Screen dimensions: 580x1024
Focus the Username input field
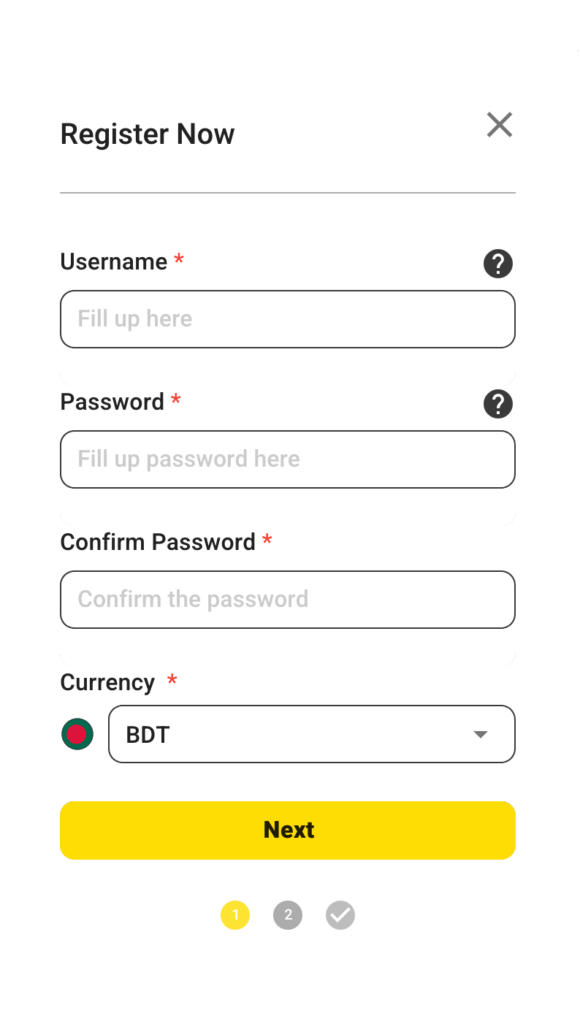coord(287,318)
